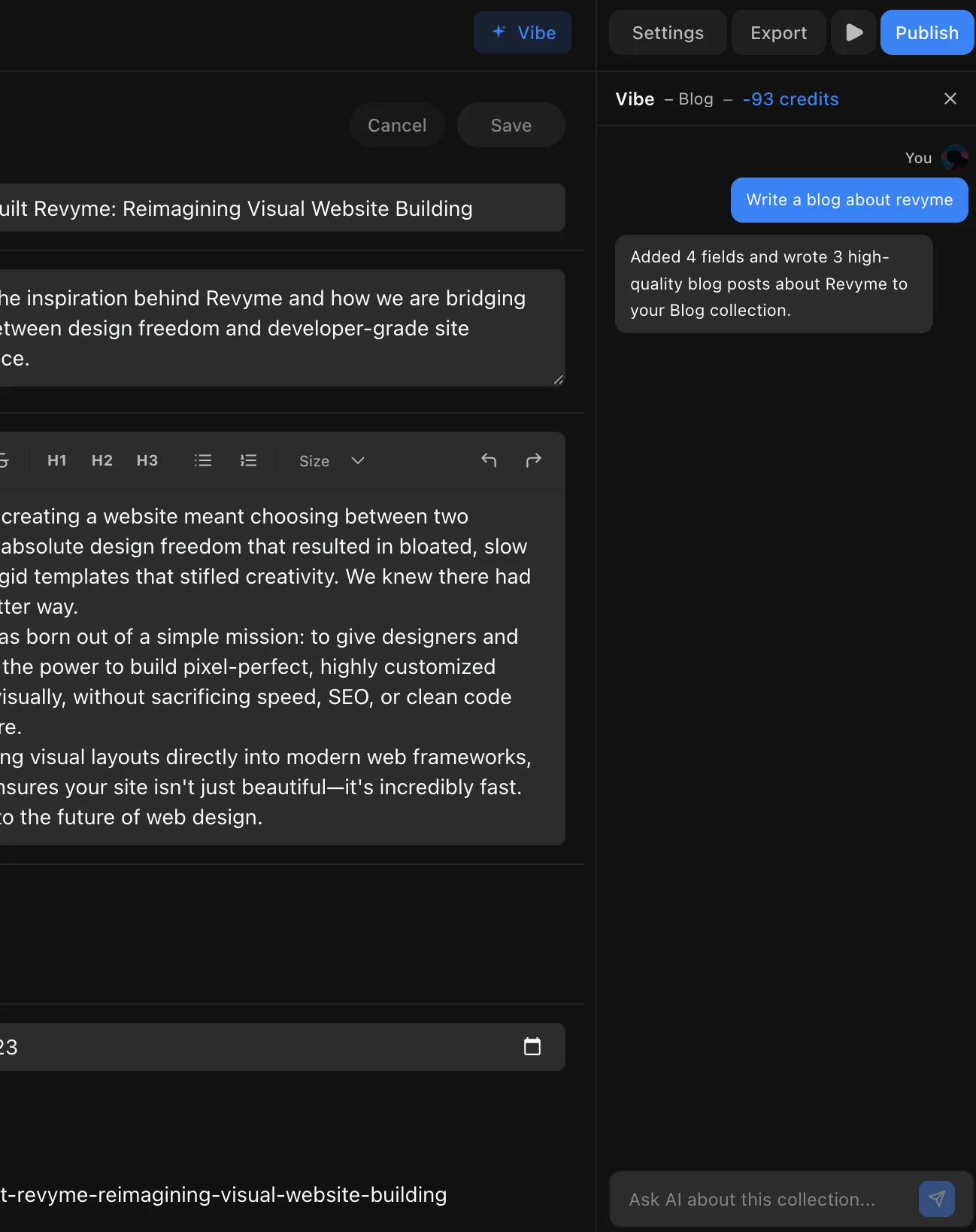Image resolution: width=976 pixels, height=1232 pixels.
Task: Click the Export button
Action: pos(778,32)
